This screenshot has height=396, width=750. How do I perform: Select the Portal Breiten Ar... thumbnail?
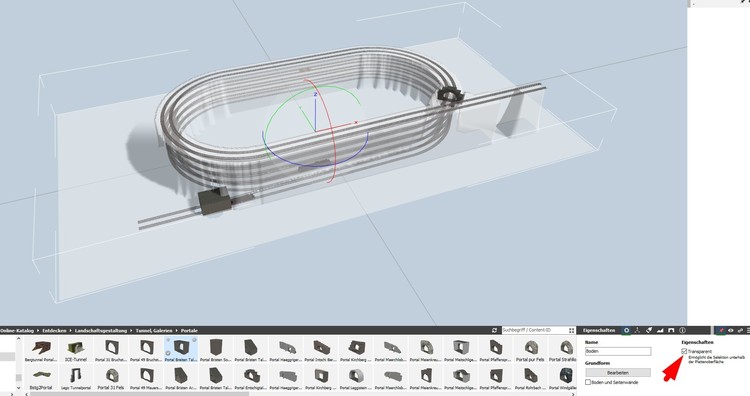click(181, 378)
